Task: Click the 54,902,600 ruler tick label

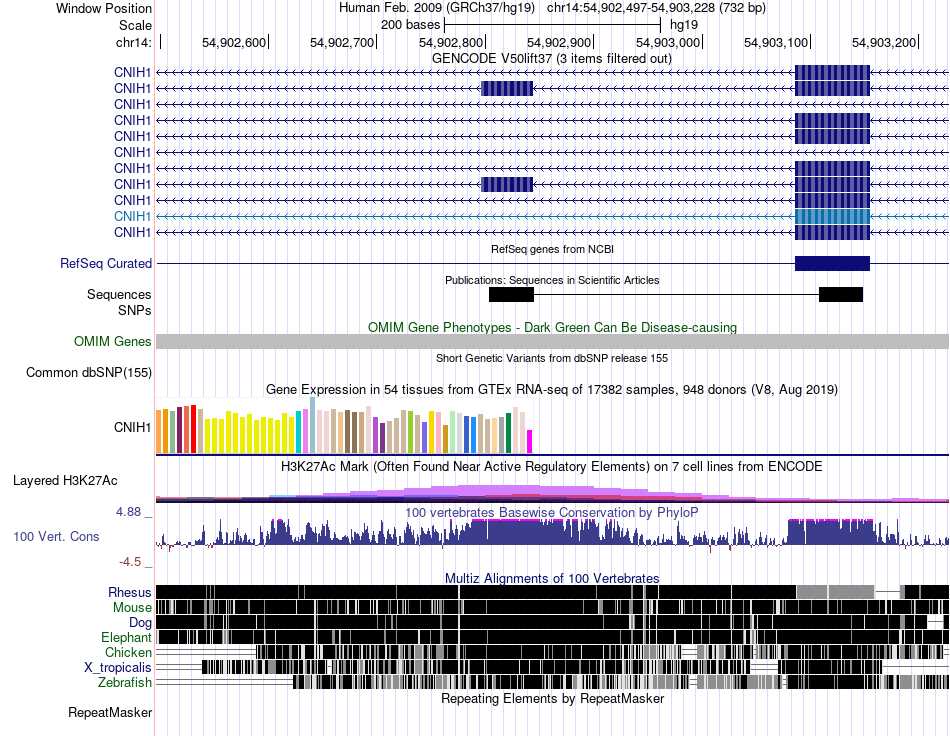Action: (x=234, y=42)
